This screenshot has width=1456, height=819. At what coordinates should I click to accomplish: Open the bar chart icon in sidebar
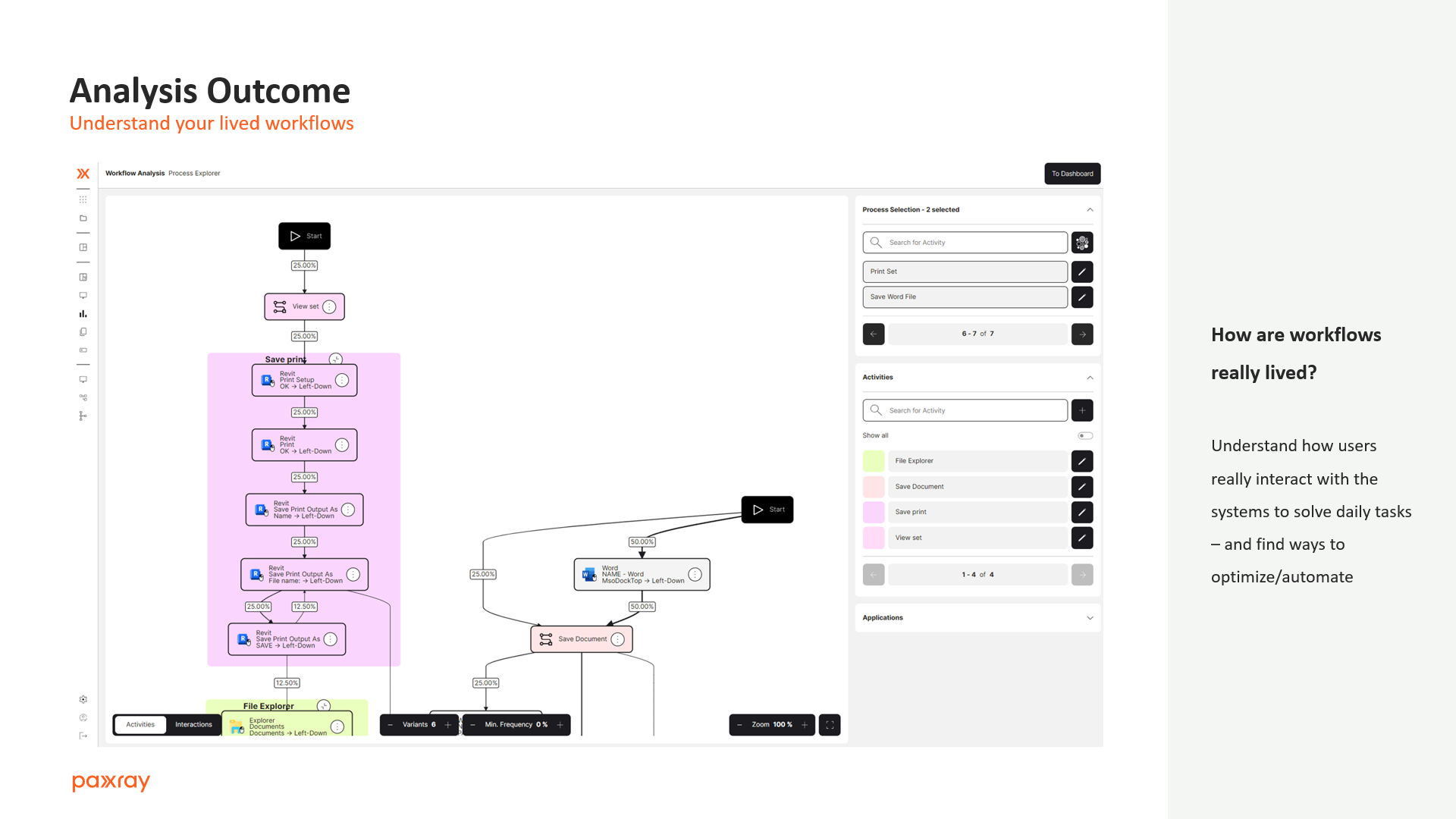83,313
